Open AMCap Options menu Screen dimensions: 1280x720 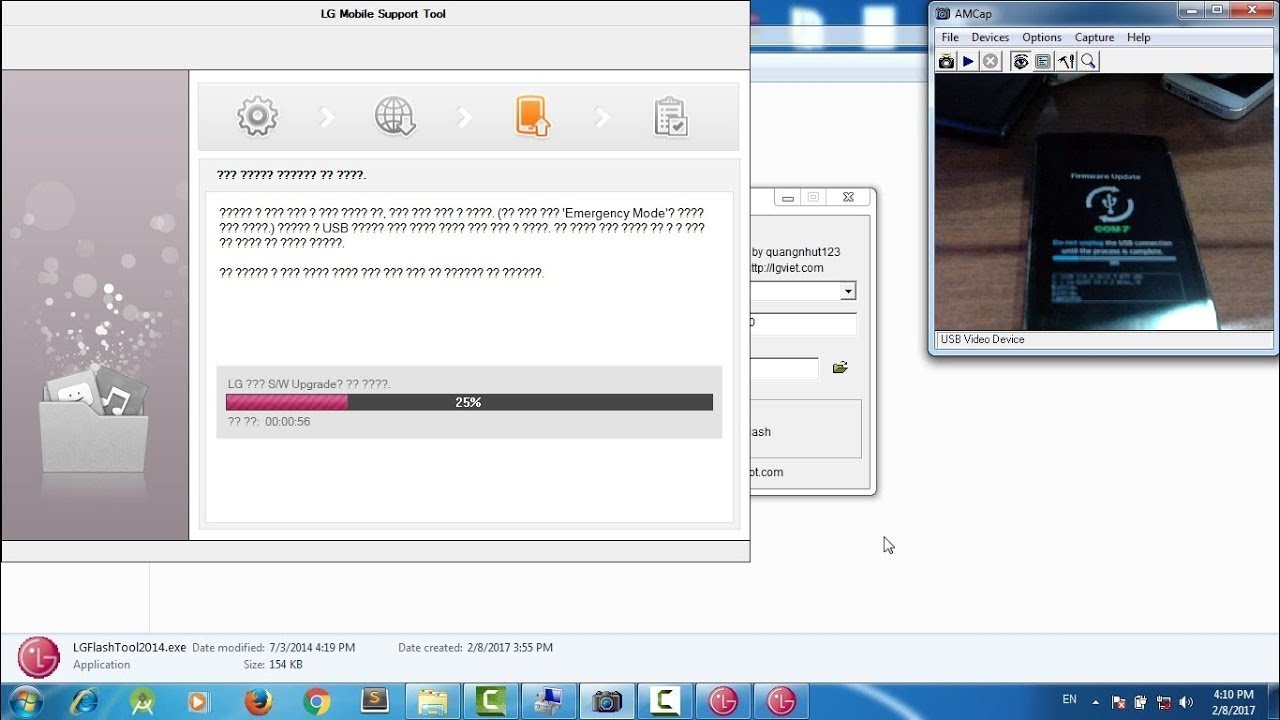[x=1042, y=37]
